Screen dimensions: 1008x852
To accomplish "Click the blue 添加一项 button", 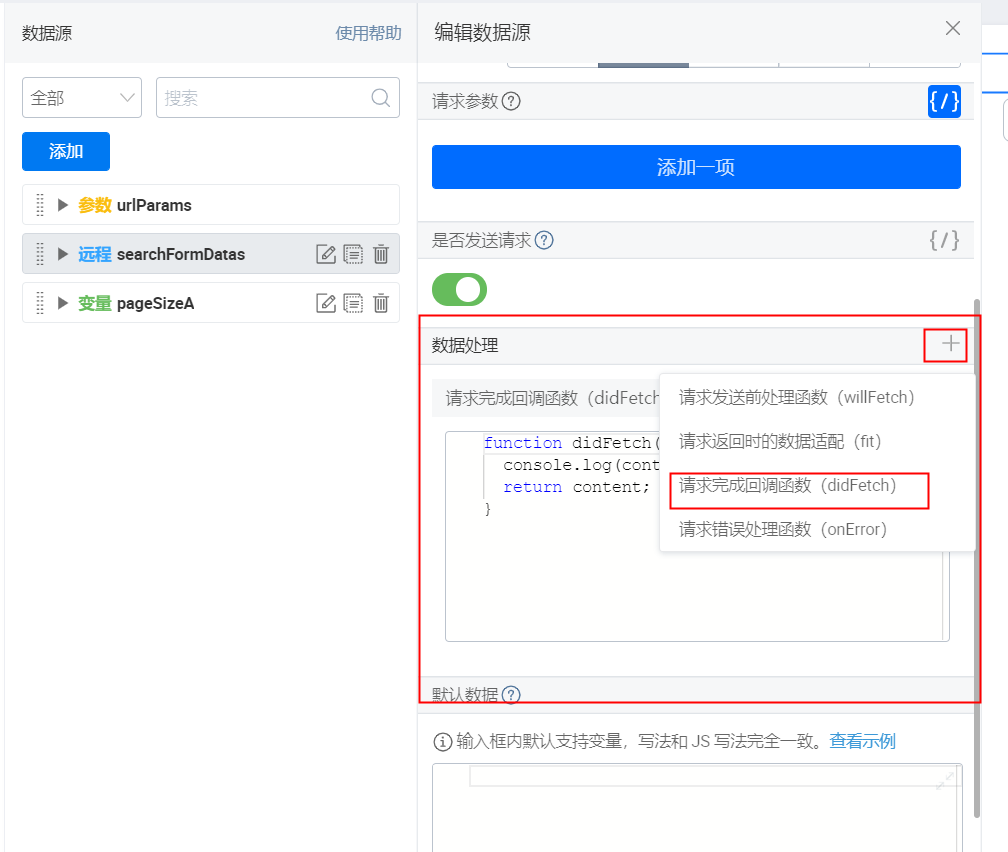I will pyautogui.click(x=696, y=167).
